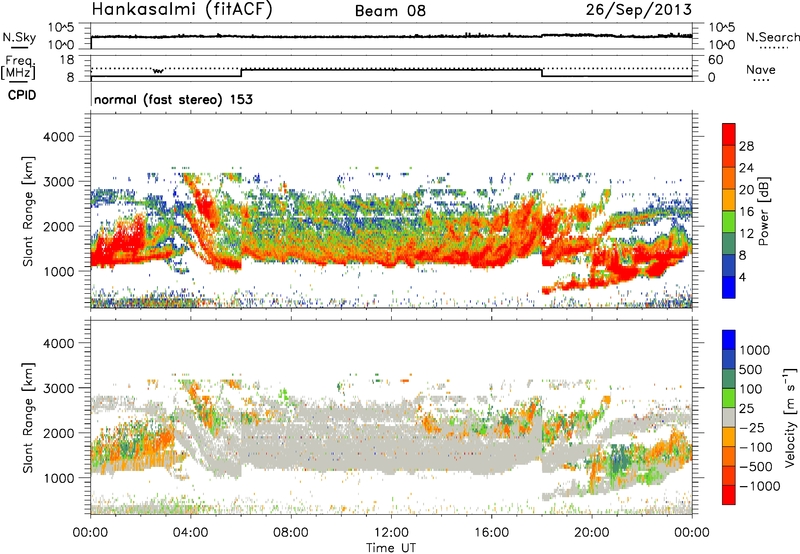Click the 4 dB power colorbar label
Screen dimensions: 800x554
(x=743, y=278)
